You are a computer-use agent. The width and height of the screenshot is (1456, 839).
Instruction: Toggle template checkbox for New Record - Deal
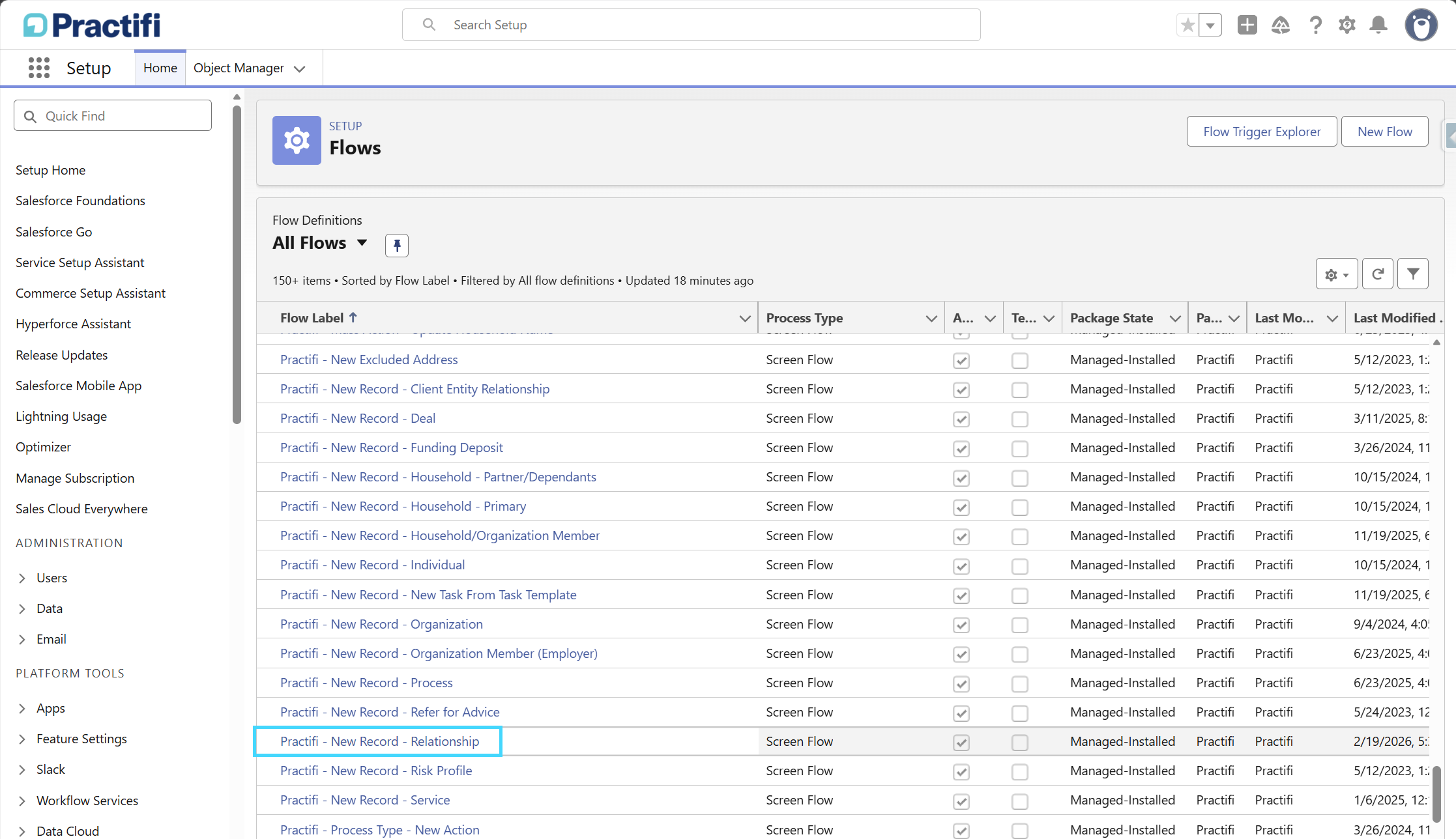1020,419
